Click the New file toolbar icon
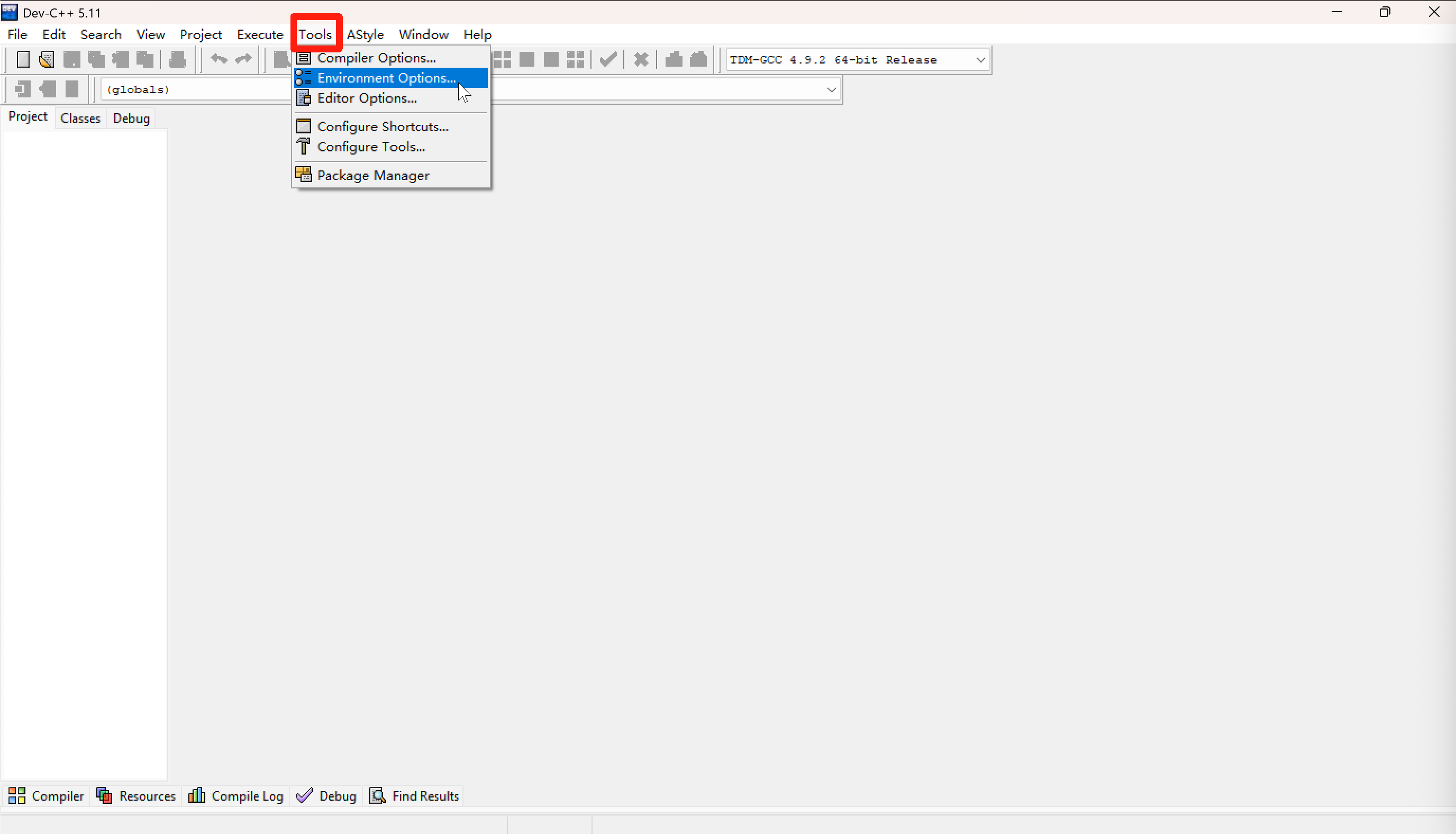 point(23,59)
